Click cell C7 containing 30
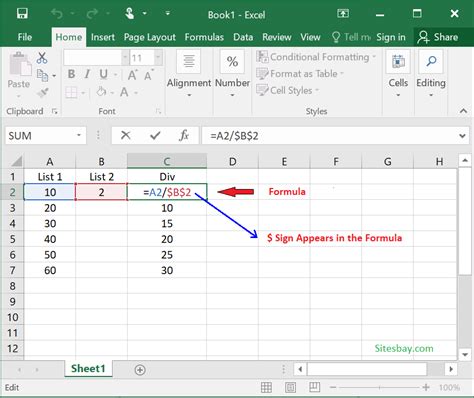Screen dimensions: 474x398 coord(167,270)
